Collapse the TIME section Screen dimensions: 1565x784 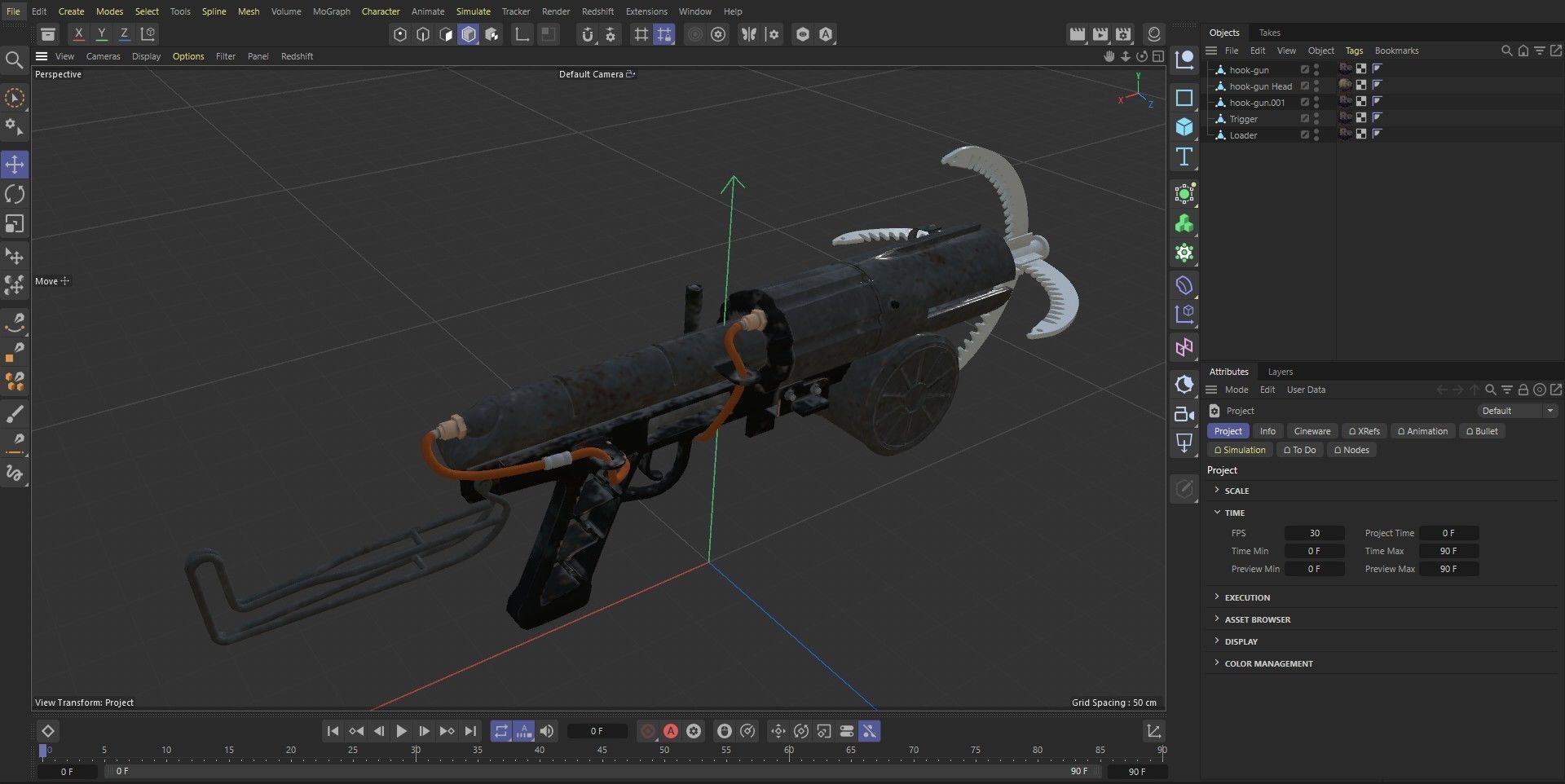tap(1217, 513)
